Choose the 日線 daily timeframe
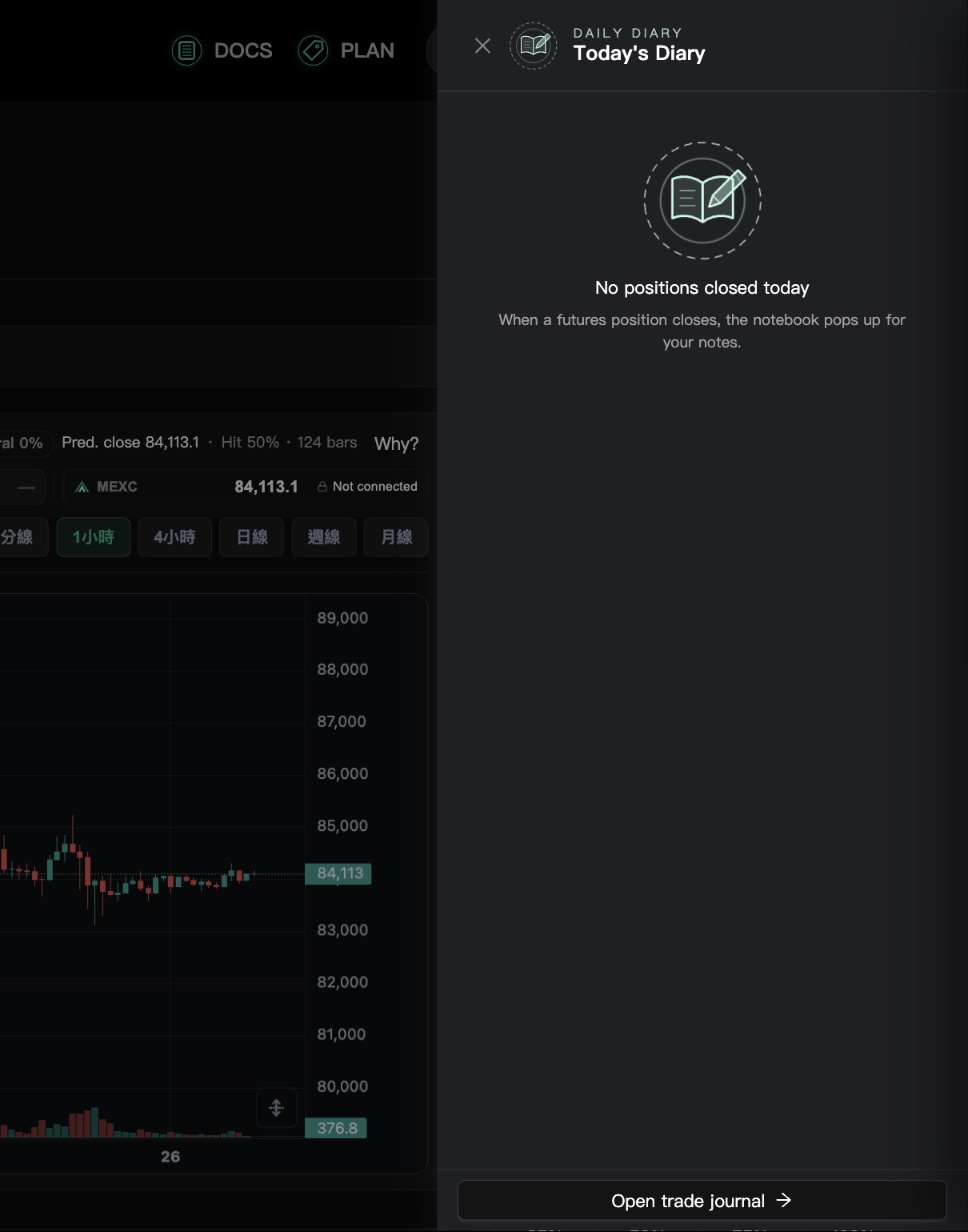This screenshot has width=968, height=1232. pyautogui.click(x=252, y=537)
